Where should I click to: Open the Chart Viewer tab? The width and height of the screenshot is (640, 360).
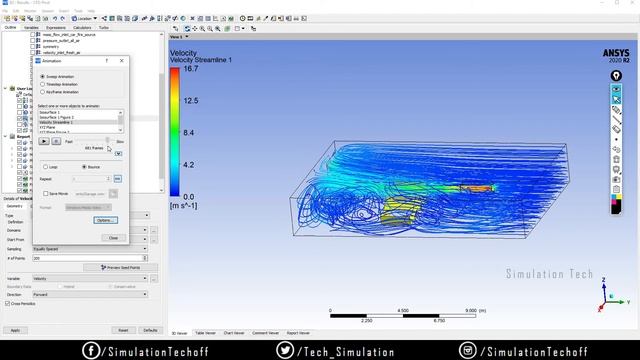point(234,333)
